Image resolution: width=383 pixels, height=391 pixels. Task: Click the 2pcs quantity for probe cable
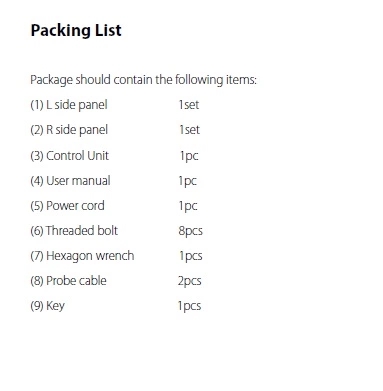[189, 281]
